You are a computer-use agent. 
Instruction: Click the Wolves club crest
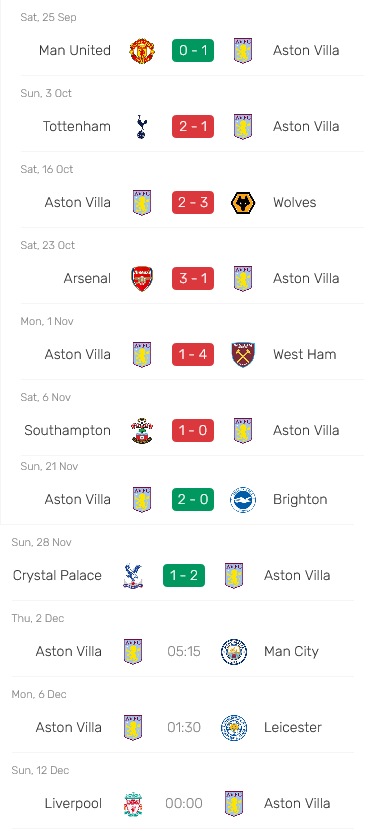243,202
